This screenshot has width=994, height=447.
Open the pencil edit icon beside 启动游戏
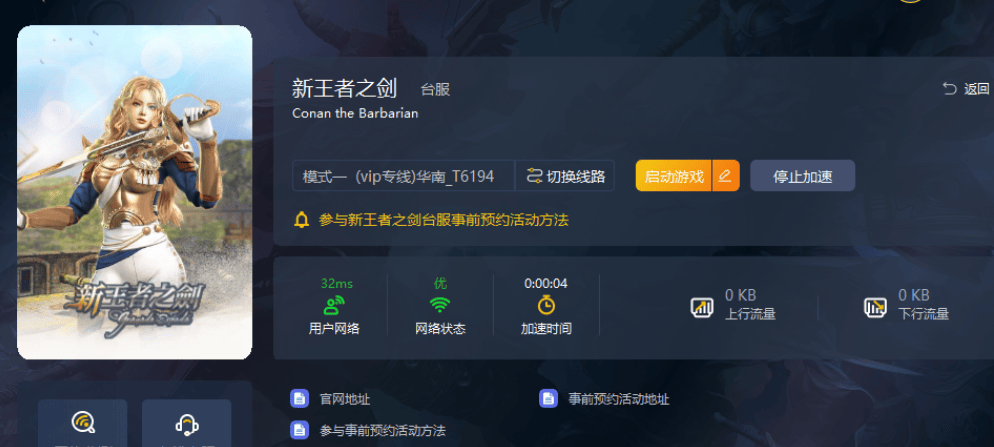click(726, 176)
